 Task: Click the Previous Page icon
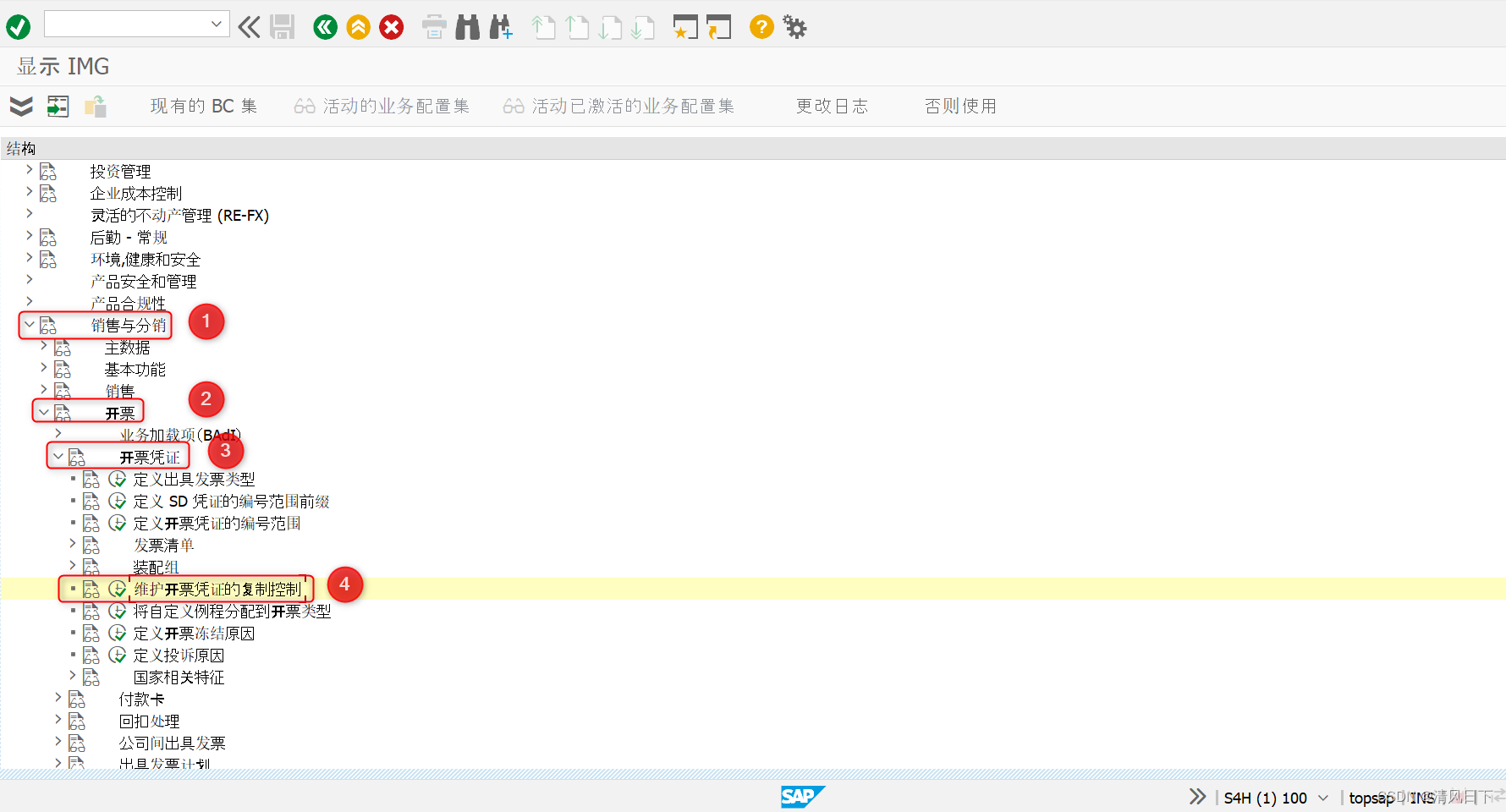[578, 27]
